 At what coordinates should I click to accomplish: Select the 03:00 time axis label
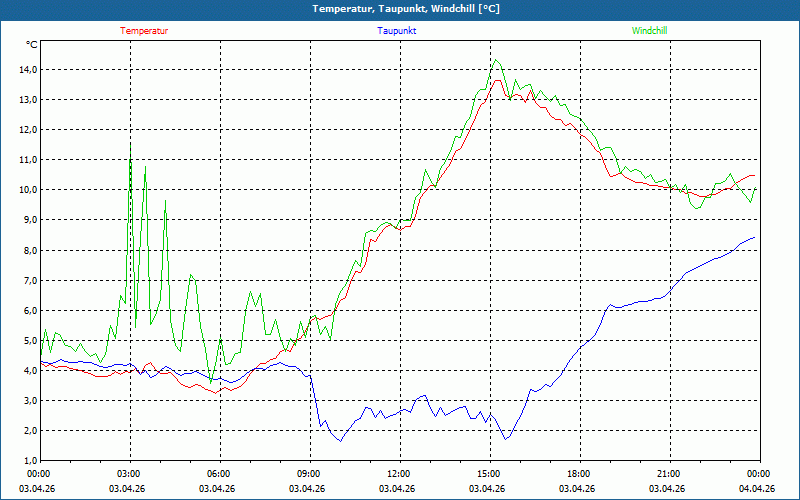[128, 474]
